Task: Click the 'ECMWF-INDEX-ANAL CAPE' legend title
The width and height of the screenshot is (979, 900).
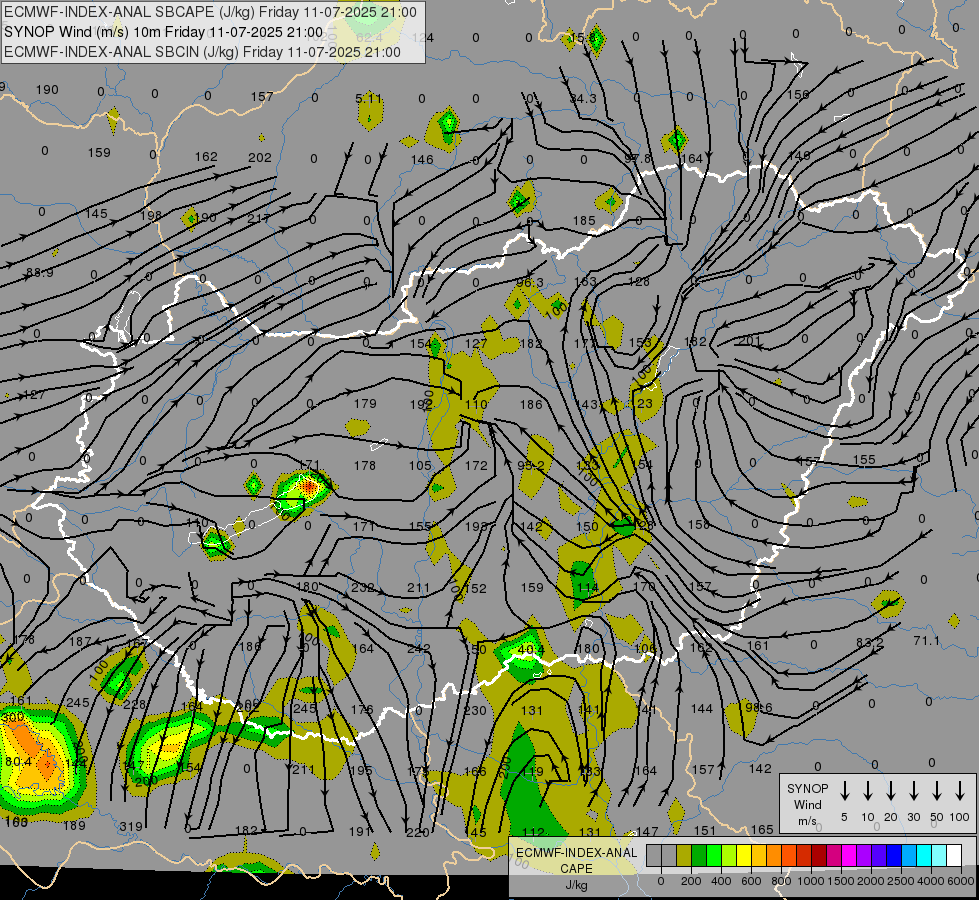Action: coord(576,860)
